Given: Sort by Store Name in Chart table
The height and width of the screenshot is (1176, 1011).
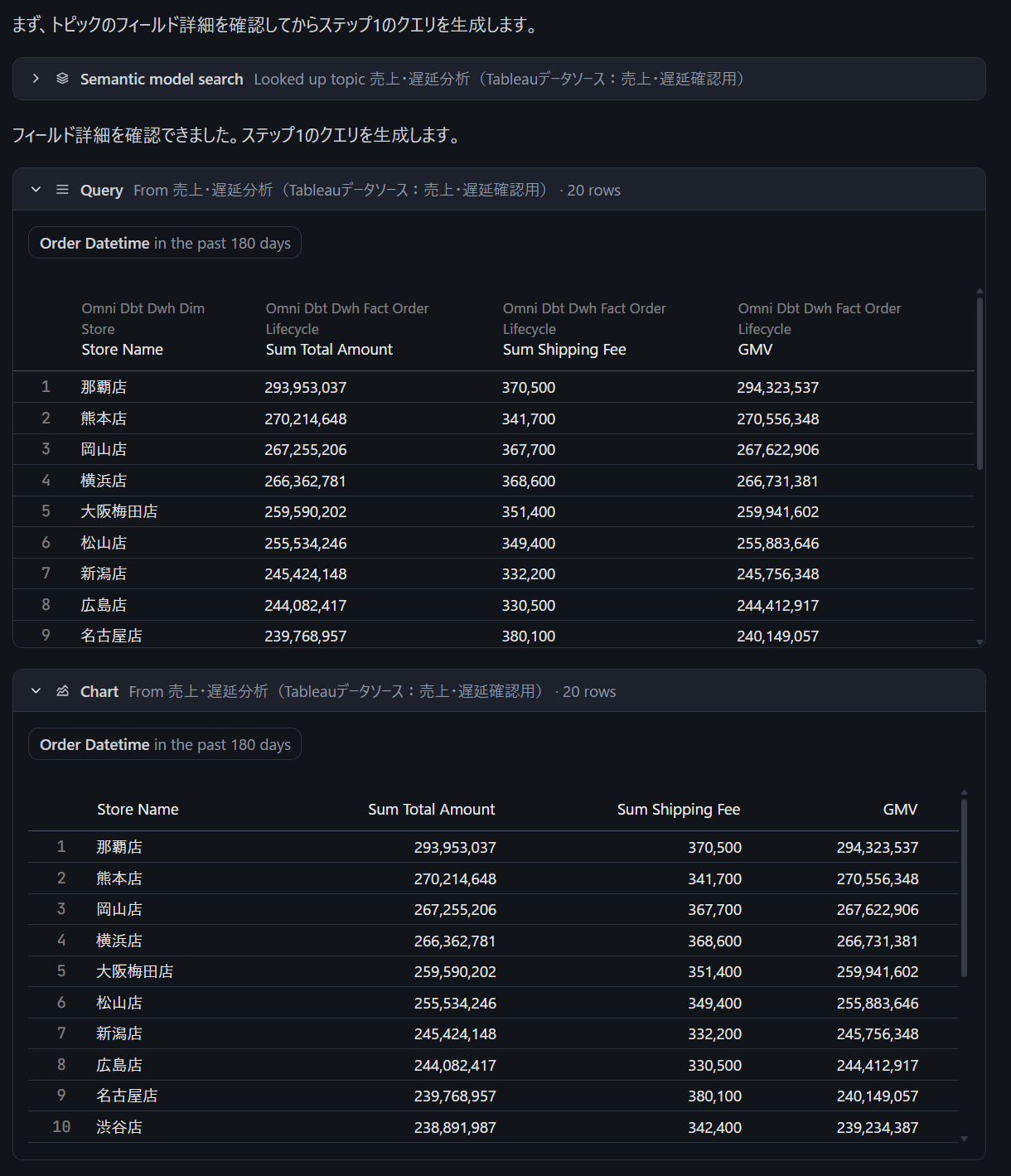Looking at the screenshot, I should click(x=138, y=809).
